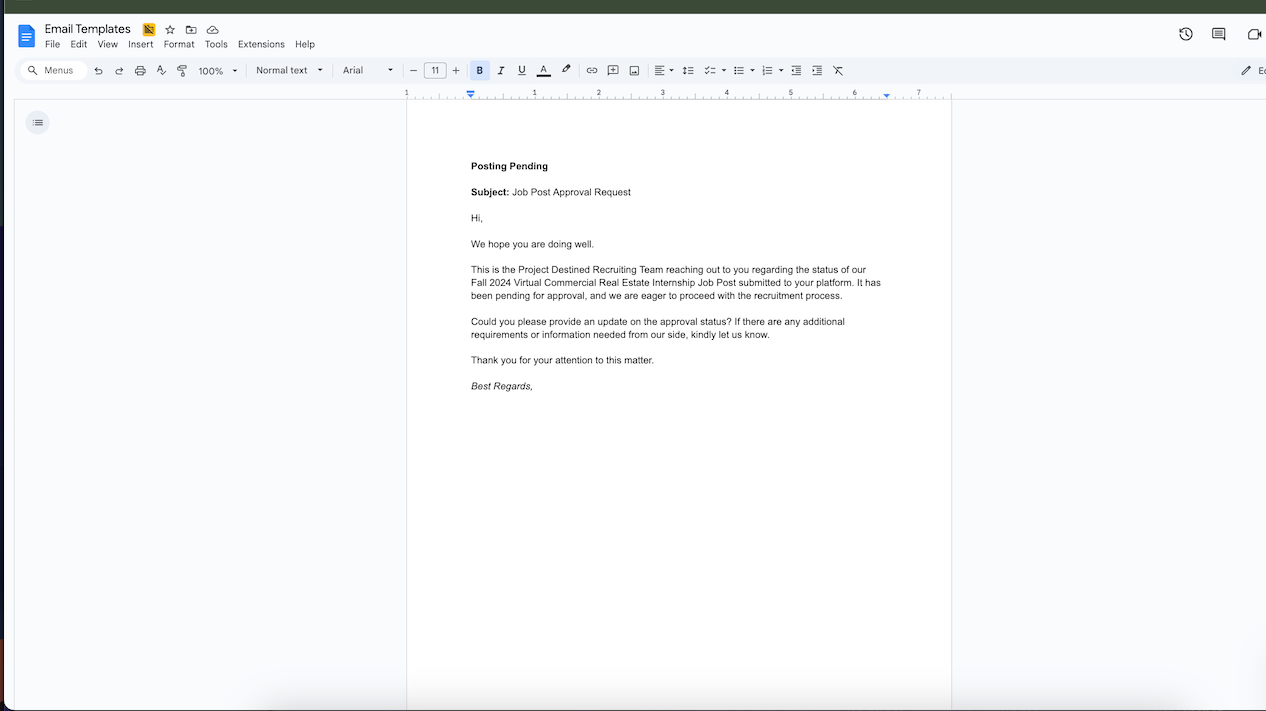Click the left indent ruler marker
Screen dimensions: 1266x711
click(x=471, y=94)
